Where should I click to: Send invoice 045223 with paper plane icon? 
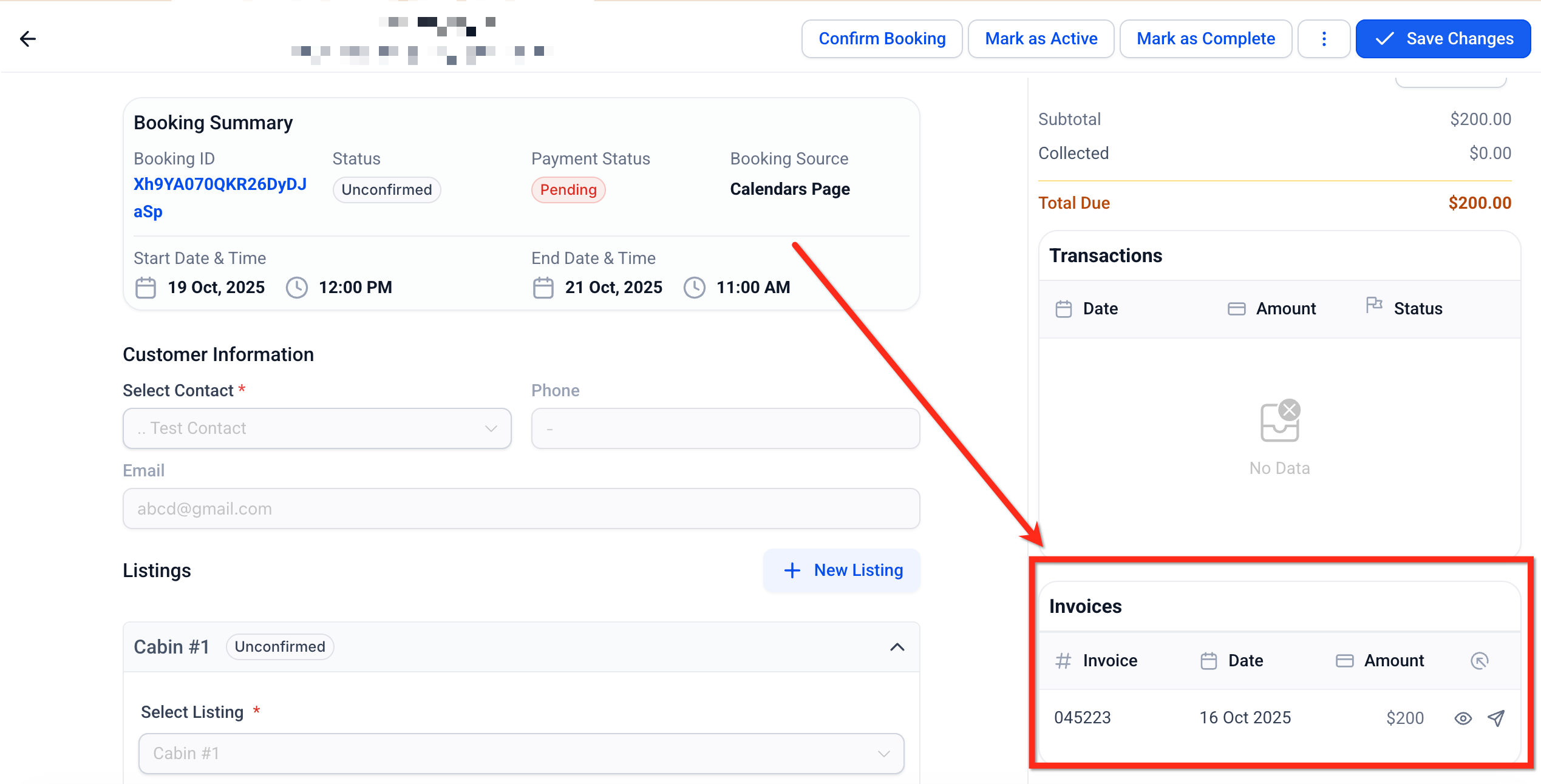tap(1496, 718)
